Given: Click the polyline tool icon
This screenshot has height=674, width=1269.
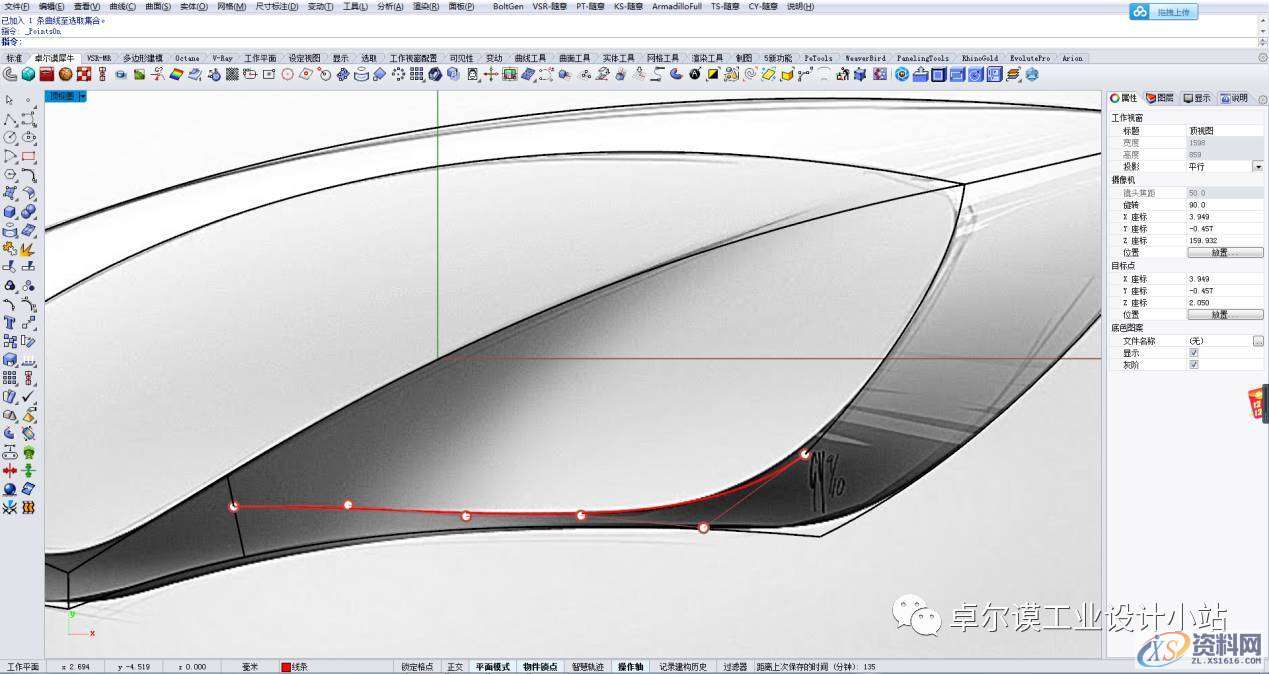Looking at the screenshot, I should point(9,119).
